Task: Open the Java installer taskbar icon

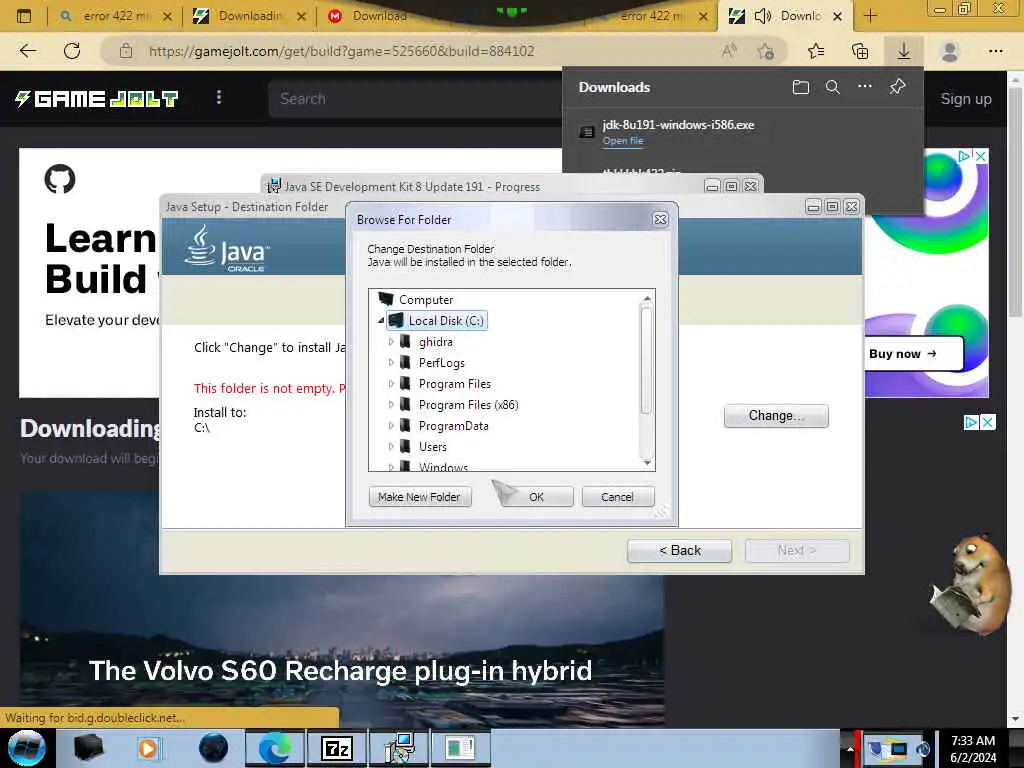Action: (x=400, y=748)
